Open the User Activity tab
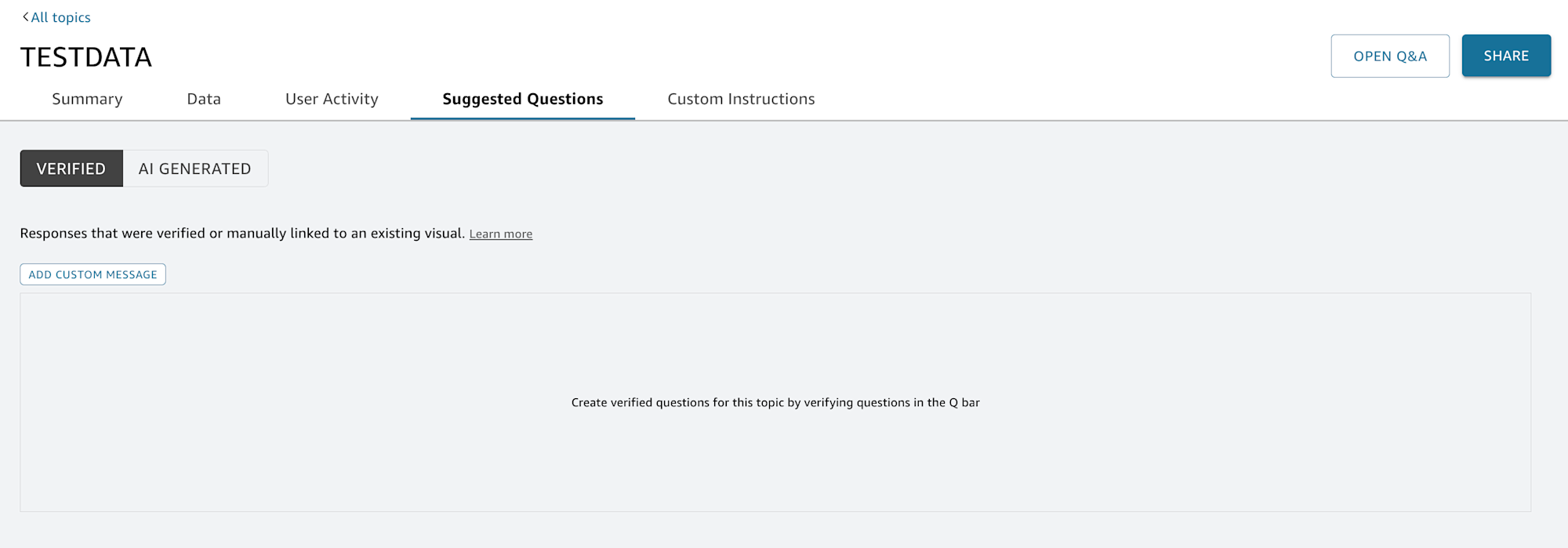Image resolution: width=1568 pixels, height=548 pixels. (332, 99)
